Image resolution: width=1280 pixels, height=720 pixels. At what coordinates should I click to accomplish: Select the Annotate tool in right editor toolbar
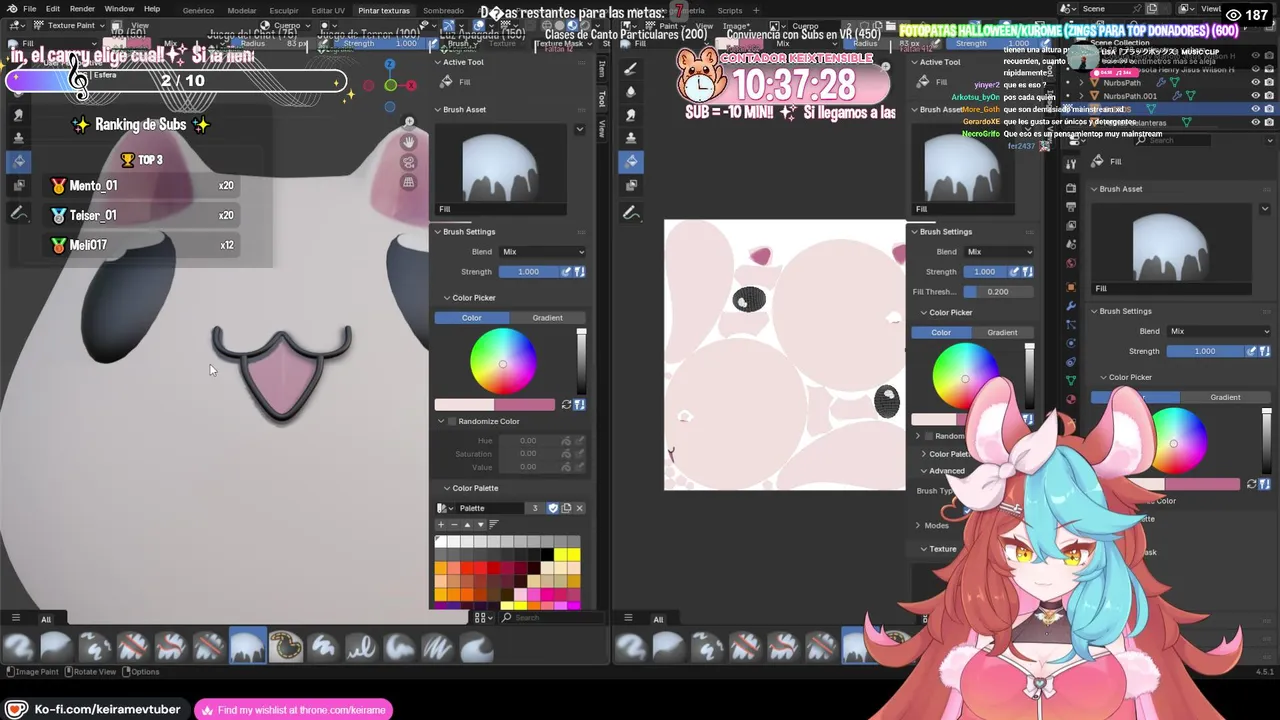(631, 212)
